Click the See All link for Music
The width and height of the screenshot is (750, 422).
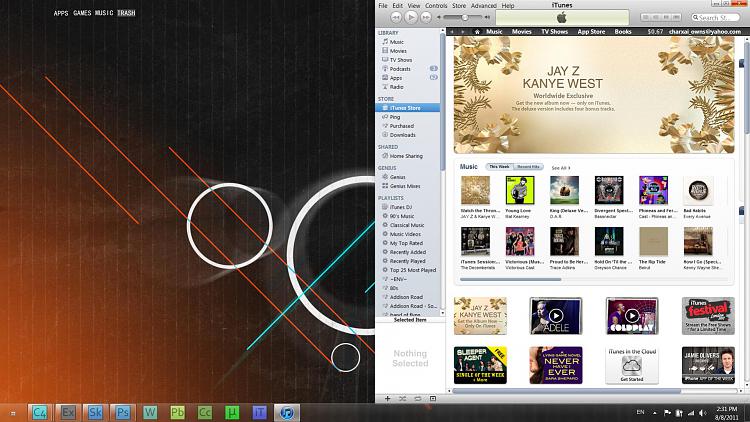click(x=561, y=168)
